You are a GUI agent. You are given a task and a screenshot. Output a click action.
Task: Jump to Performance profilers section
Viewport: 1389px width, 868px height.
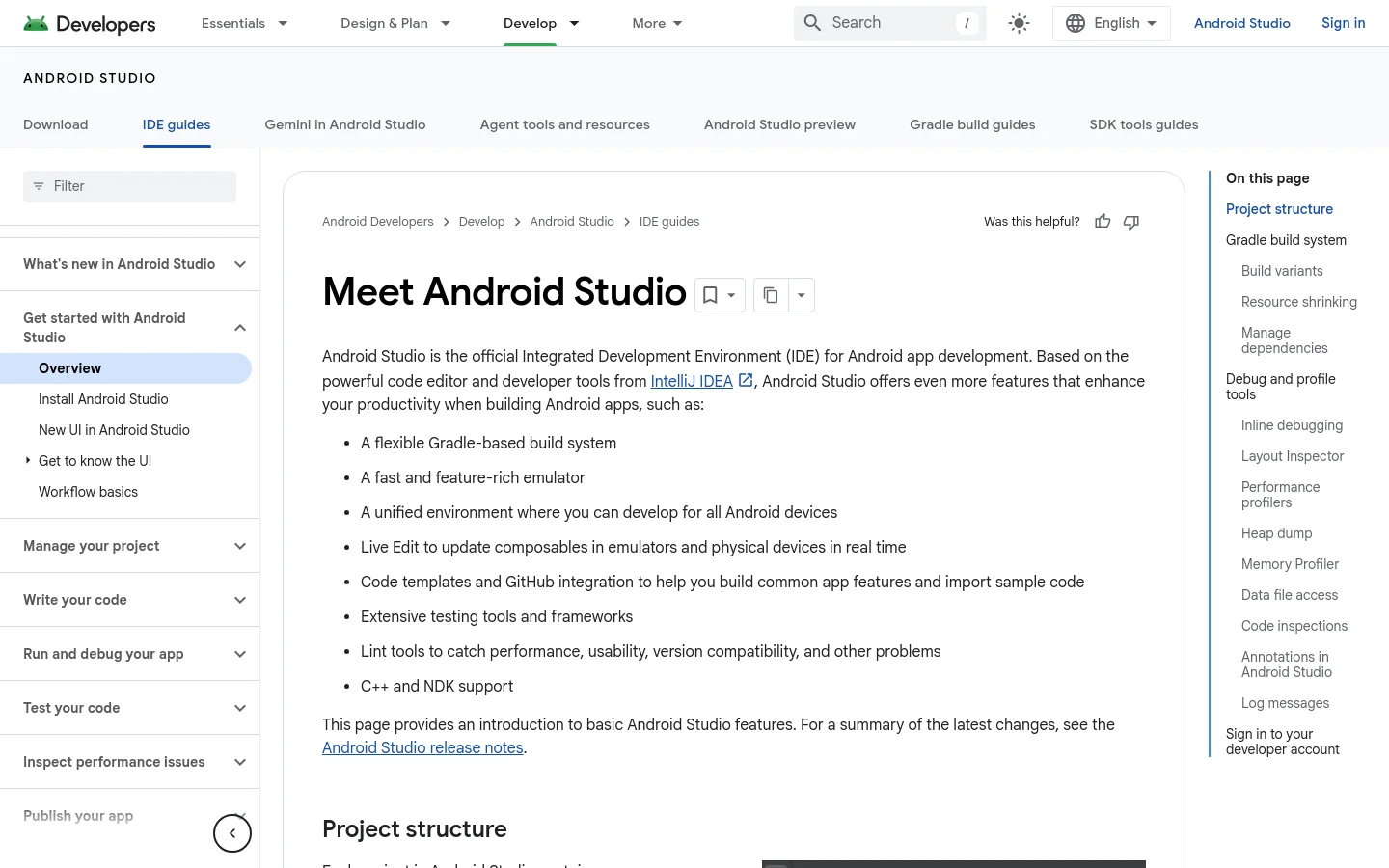pos(1280,495)
